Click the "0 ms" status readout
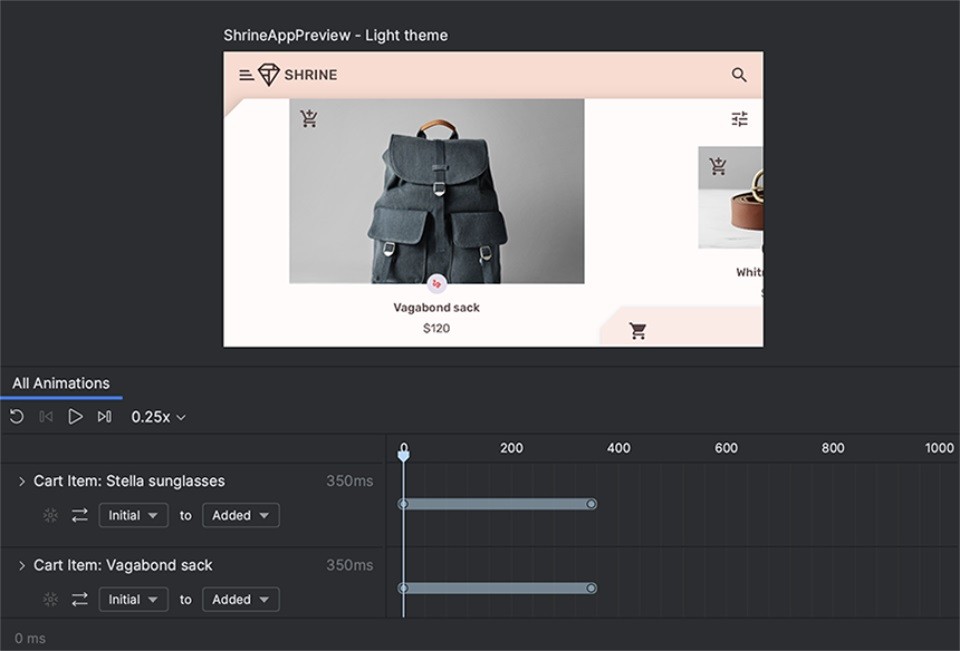 pos(30,638)
